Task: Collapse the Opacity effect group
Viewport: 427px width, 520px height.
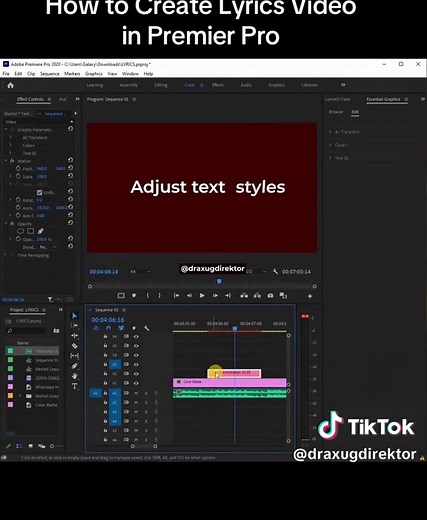Action: tap(6, 223)
